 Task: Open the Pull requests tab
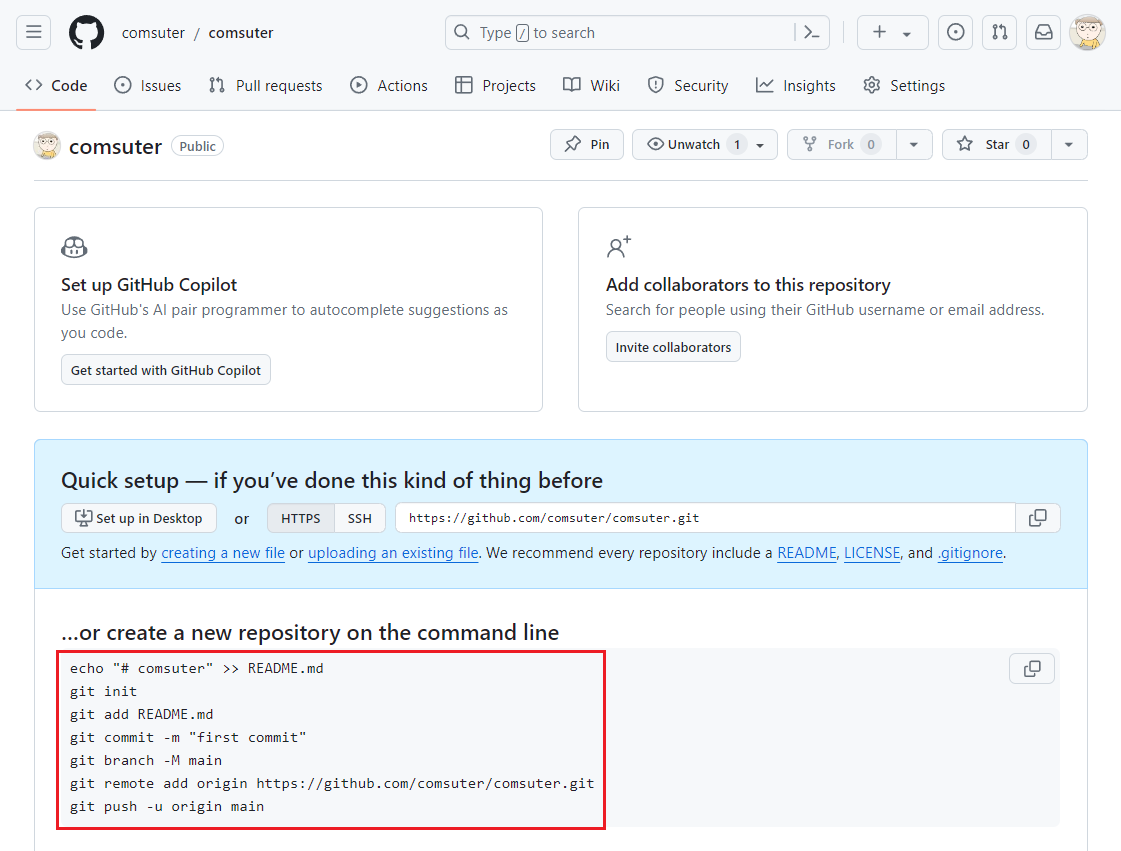coord(266,86)
